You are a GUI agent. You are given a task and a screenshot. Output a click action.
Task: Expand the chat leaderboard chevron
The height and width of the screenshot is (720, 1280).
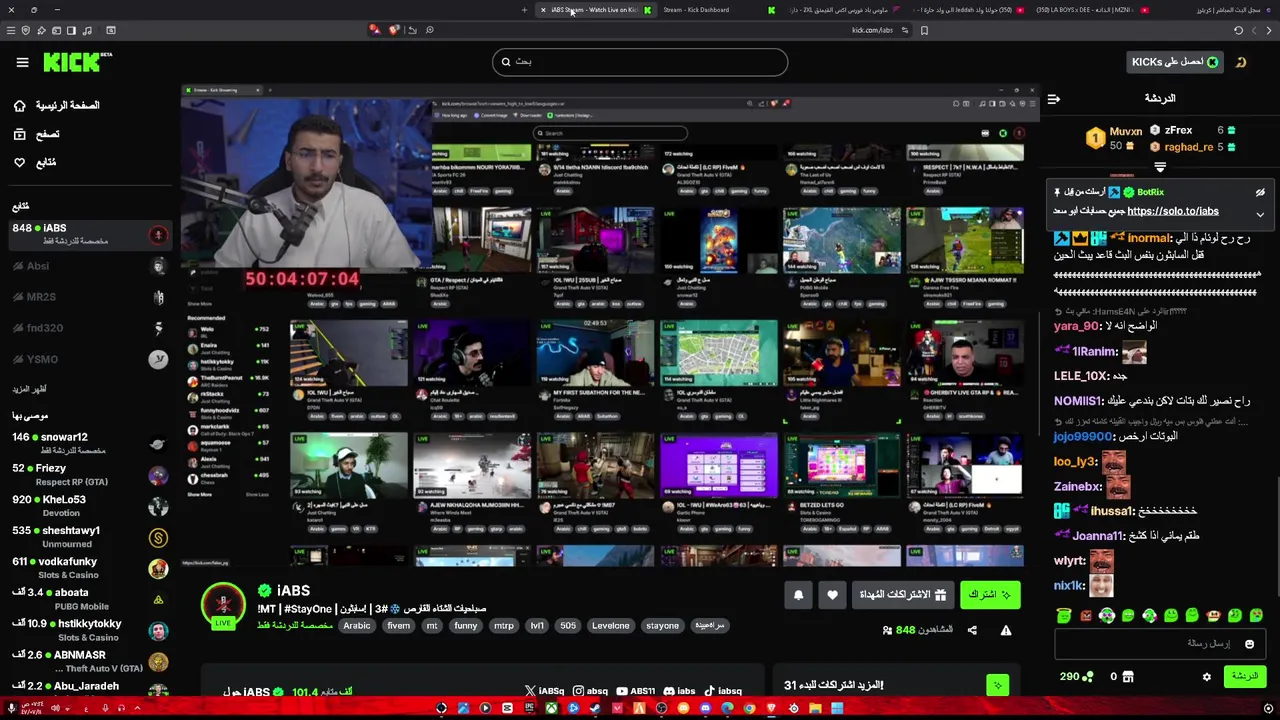[1160, 168]
